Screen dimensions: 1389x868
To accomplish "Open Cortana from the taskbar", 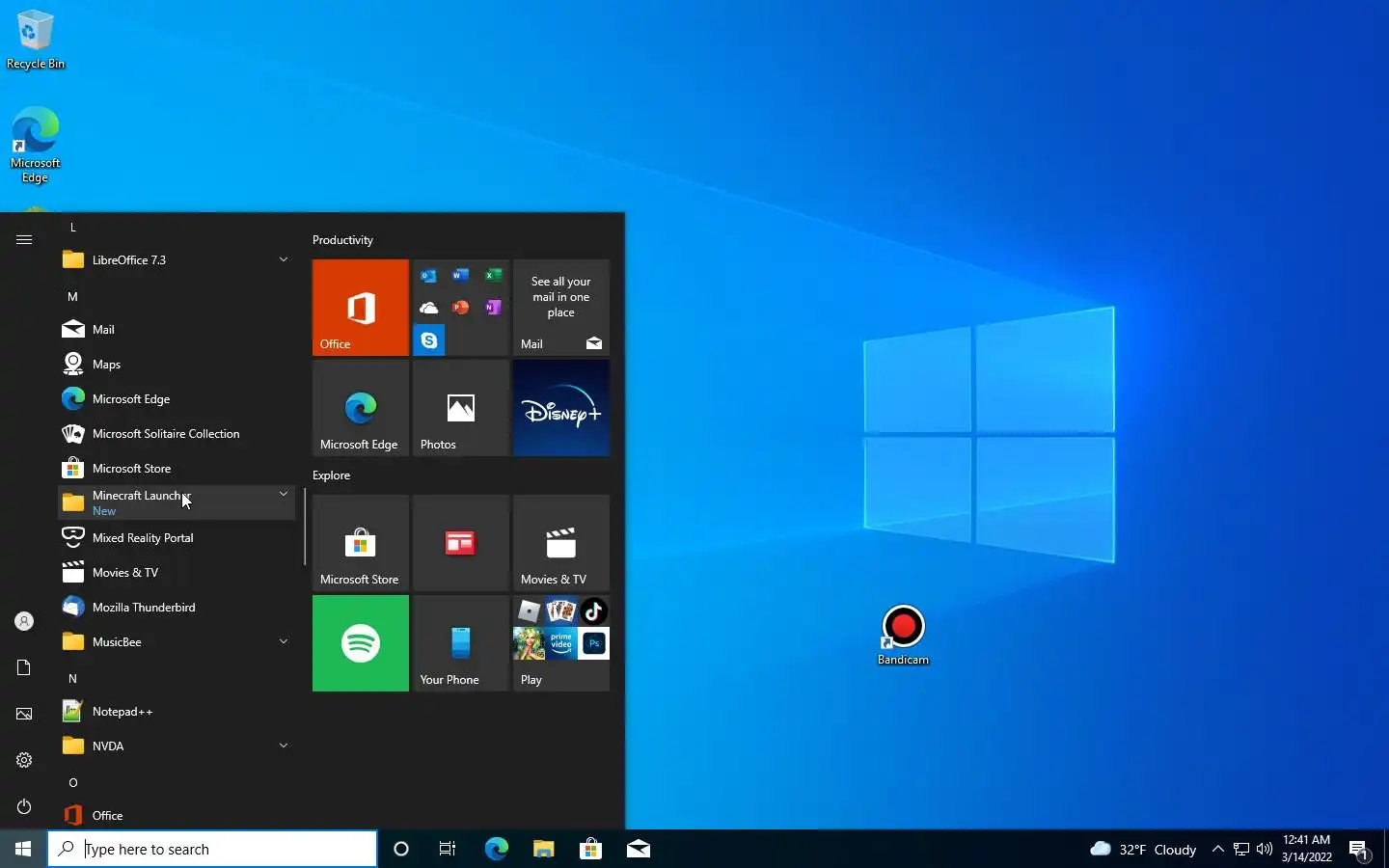I will [x=401, y=849].
